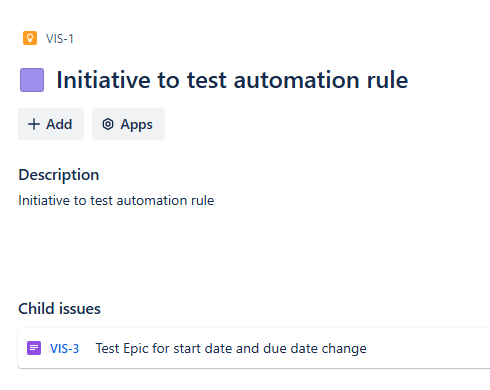Screen dimensions: 490x390
Task: Click the Add label text
Action: pyautogui.click(x=59, y=124)
